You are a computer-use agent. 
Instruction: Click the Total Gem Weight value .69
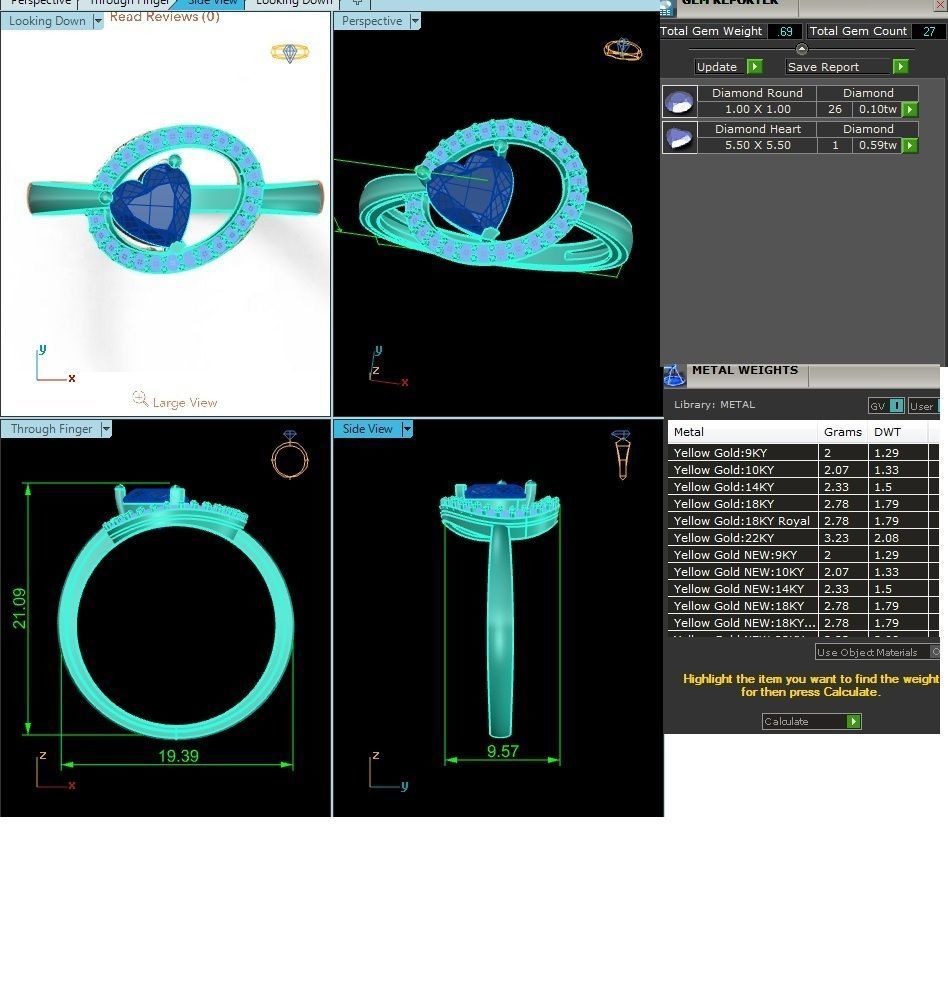[x=785, y=31]
